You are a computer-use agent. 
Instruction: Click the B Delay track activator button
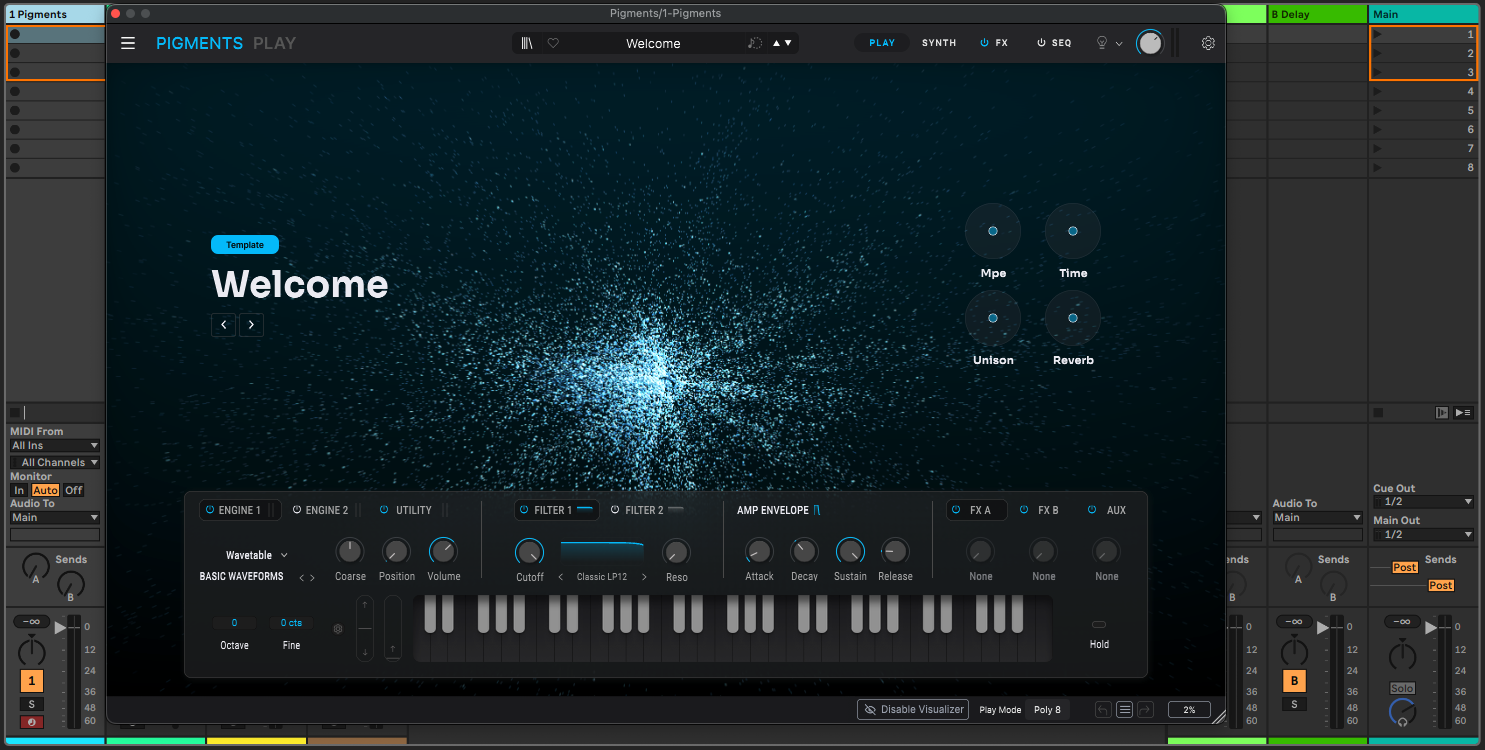1294,682
